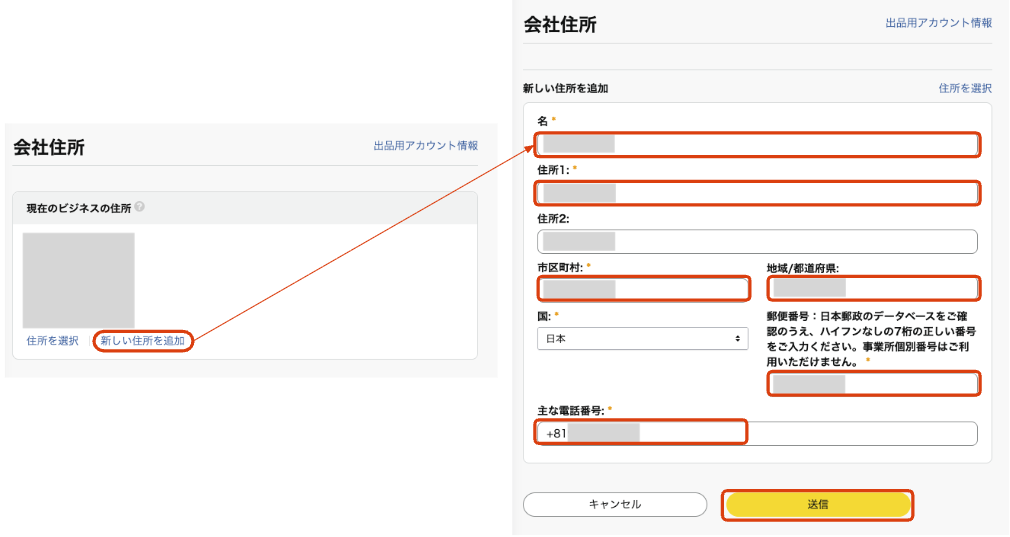This screenshot has width=1010, height=537.
Task: Click the 会社住所 title in right panel
Action: 560,24
